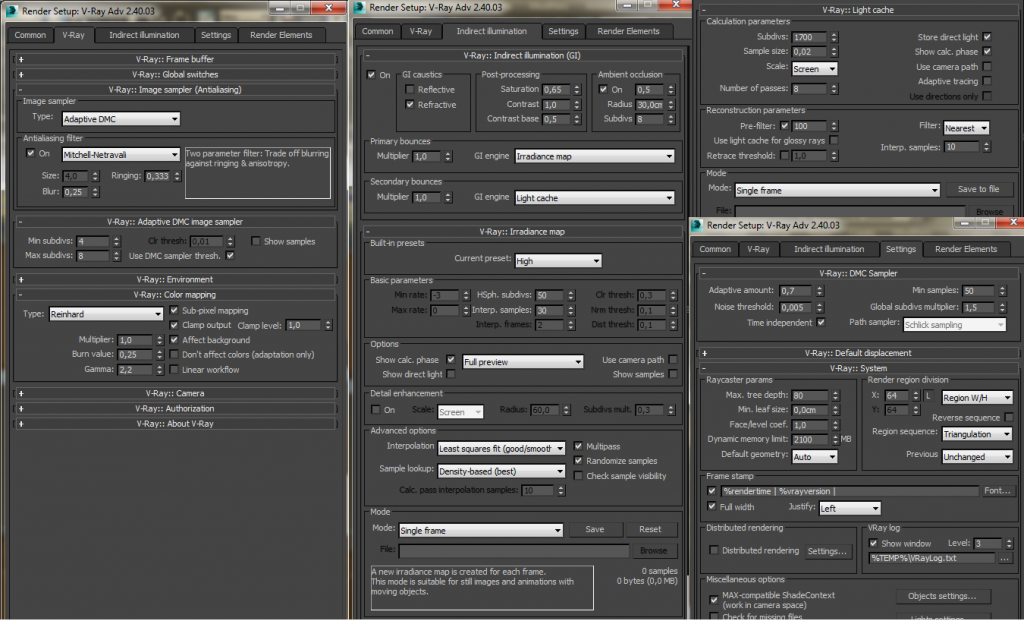Open the frame stamp Justify dropdown
The height and width of the screenshot is (620, 1024).
(850, 508)
